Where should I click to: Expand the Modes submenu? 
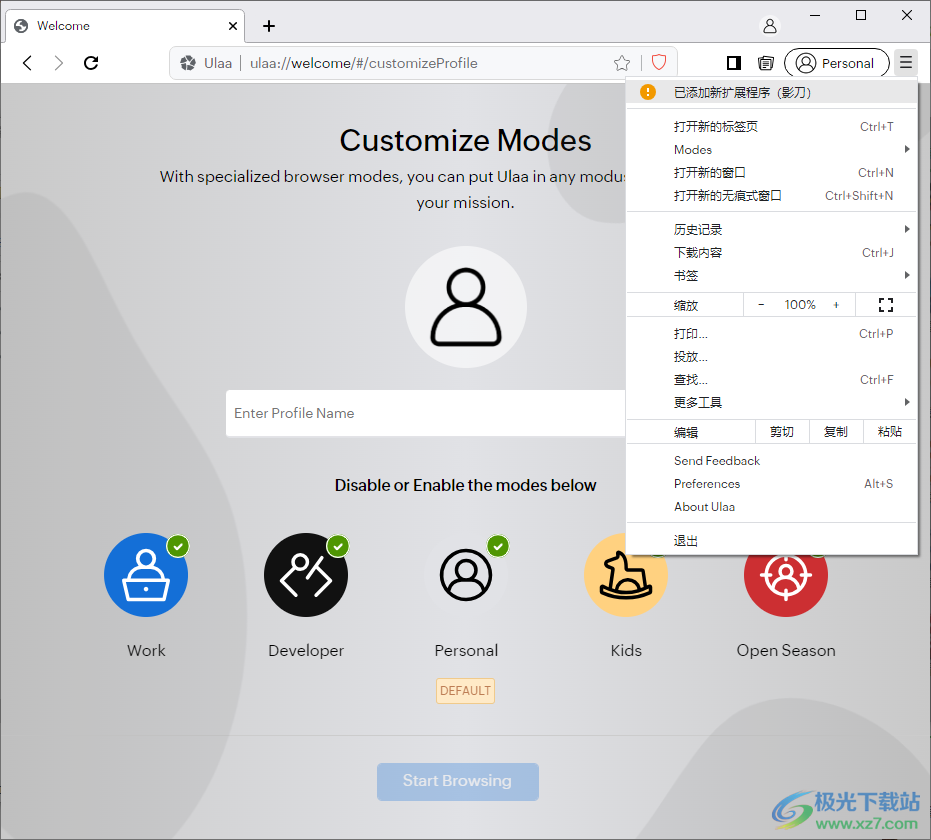click(x=771, y=150)
